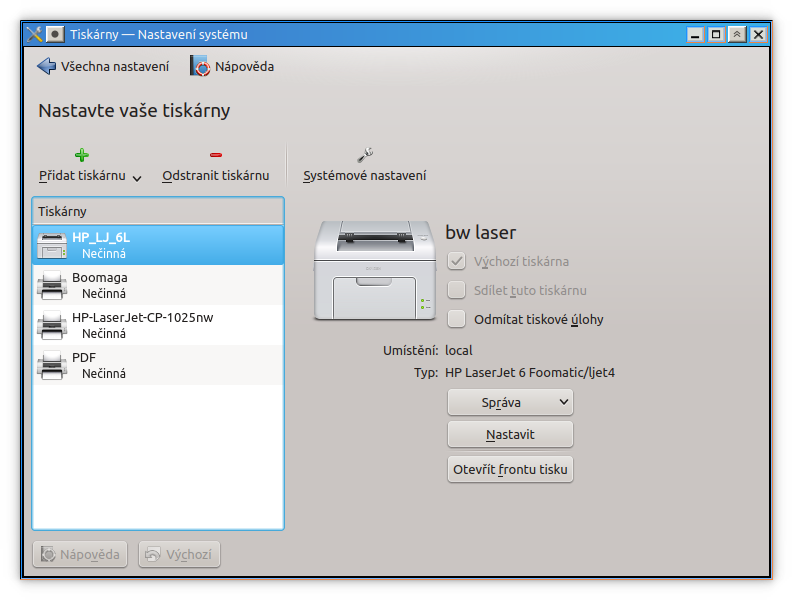
Task: Toggle the Výchozí tiskárna checkbox
Action: (457, 262)
